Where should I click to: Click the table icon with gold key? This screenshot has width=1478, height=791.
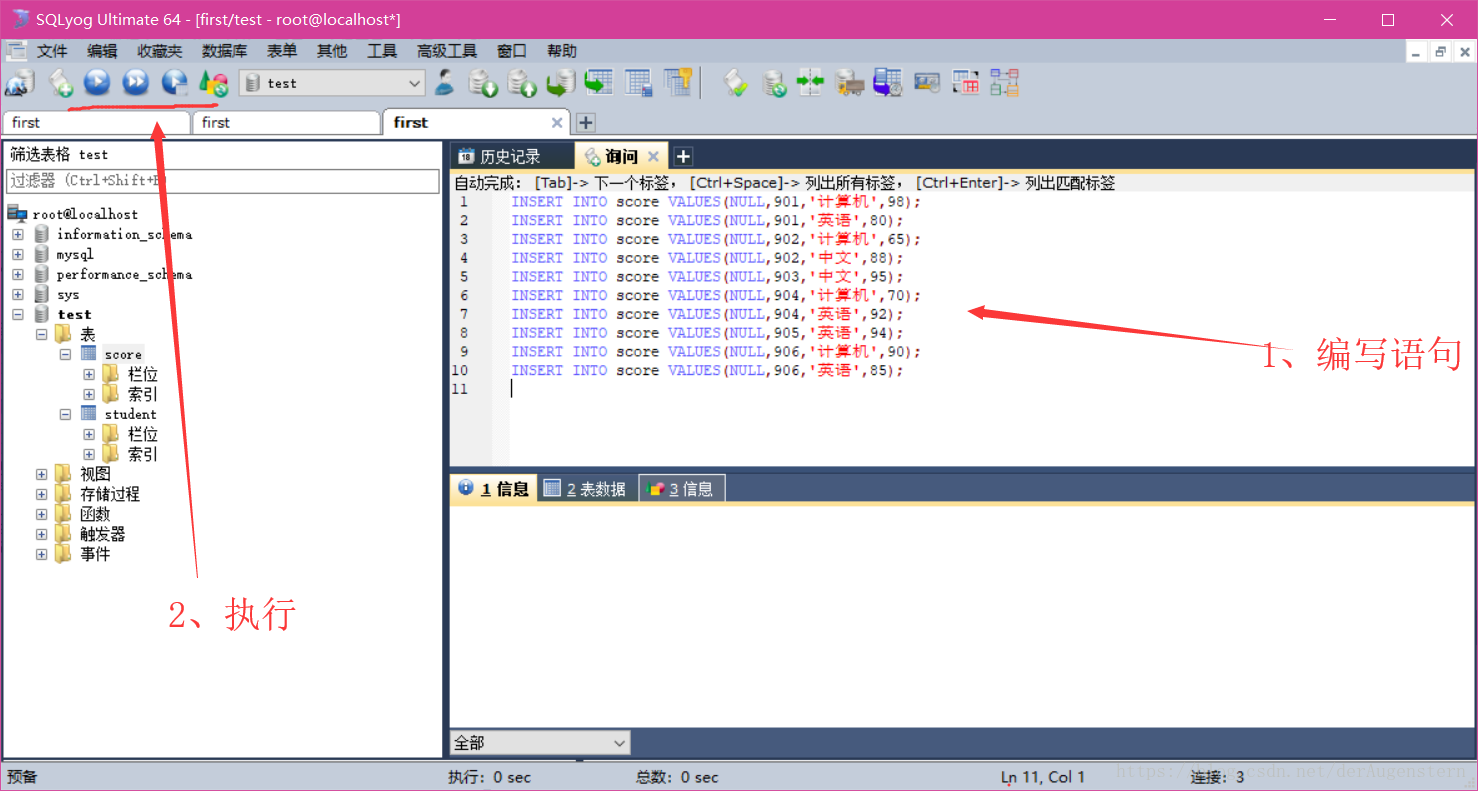coord(678,83)
